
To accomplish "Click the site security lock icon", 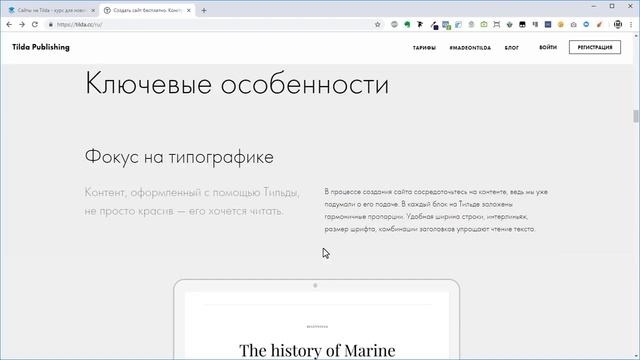I will click(x=51, y=24).
